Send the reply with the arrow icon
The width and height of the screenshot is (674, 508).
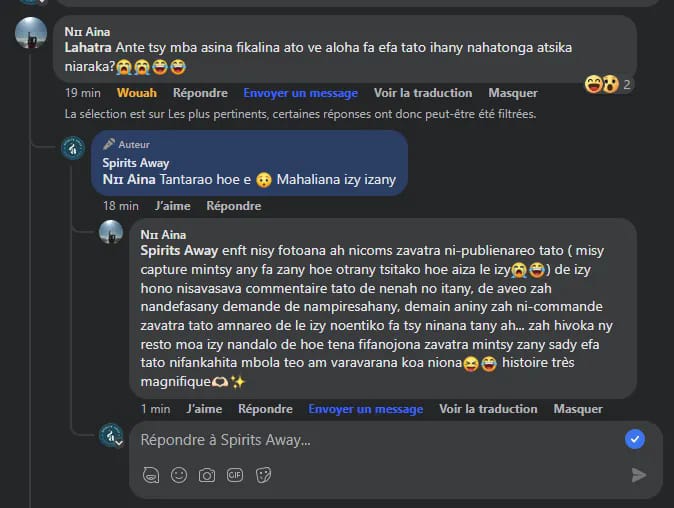tap(639, 475)
